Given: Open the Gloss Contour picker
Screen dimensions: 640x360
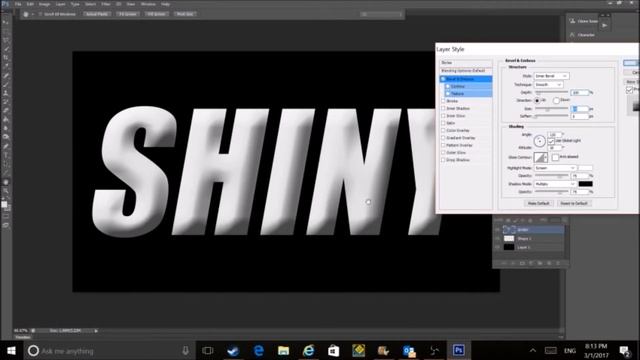Looking at the screenshot, I should point(540,157).
